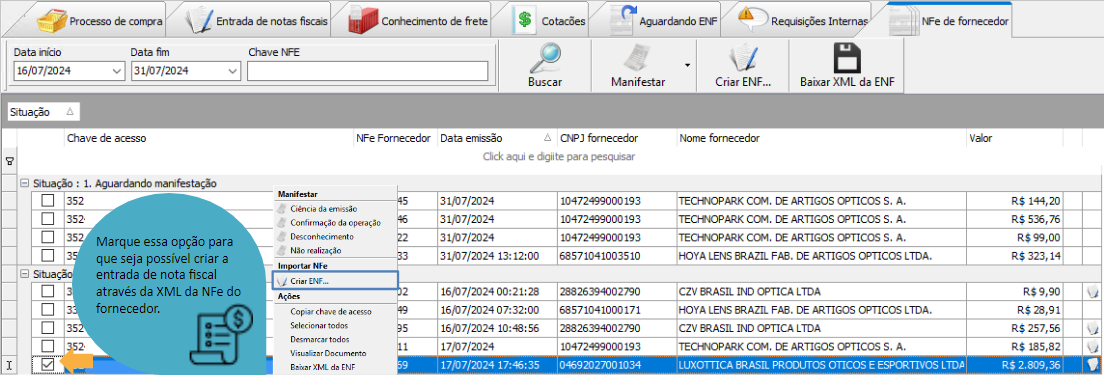This screenshot has height=375, width=1104.
Task: Switch to the Entrada de notas fiscais tab
Action: click(x=258, y=21)
